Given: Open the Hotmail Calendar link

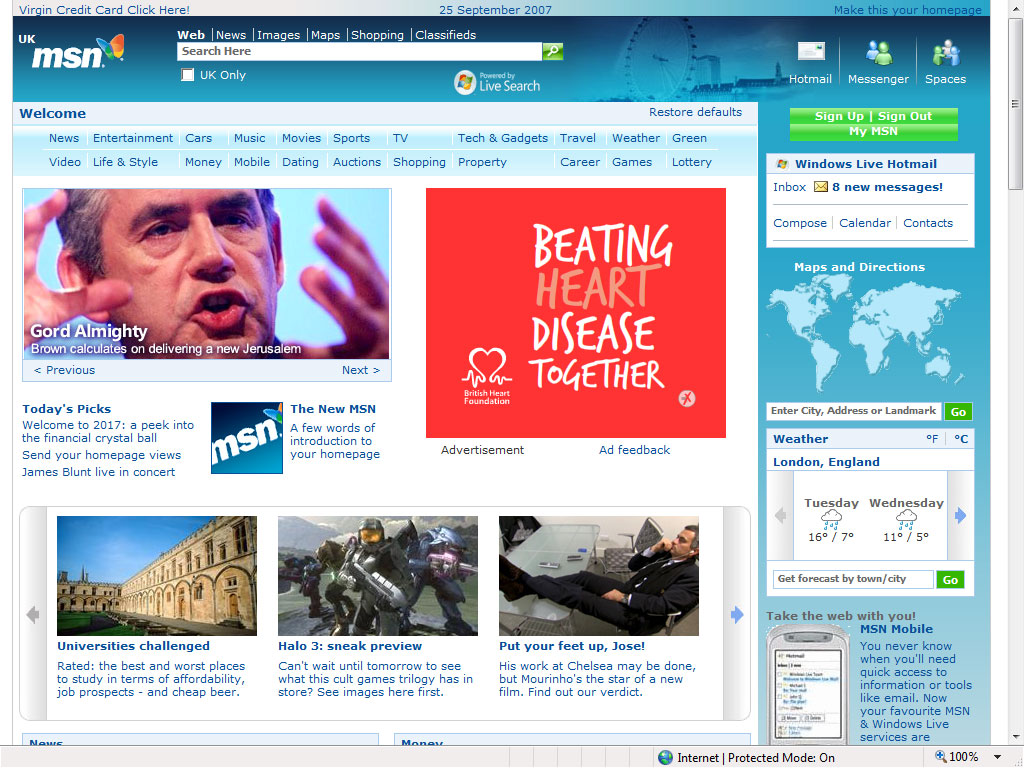Looking at the screenshot, I should click(865, 223).
